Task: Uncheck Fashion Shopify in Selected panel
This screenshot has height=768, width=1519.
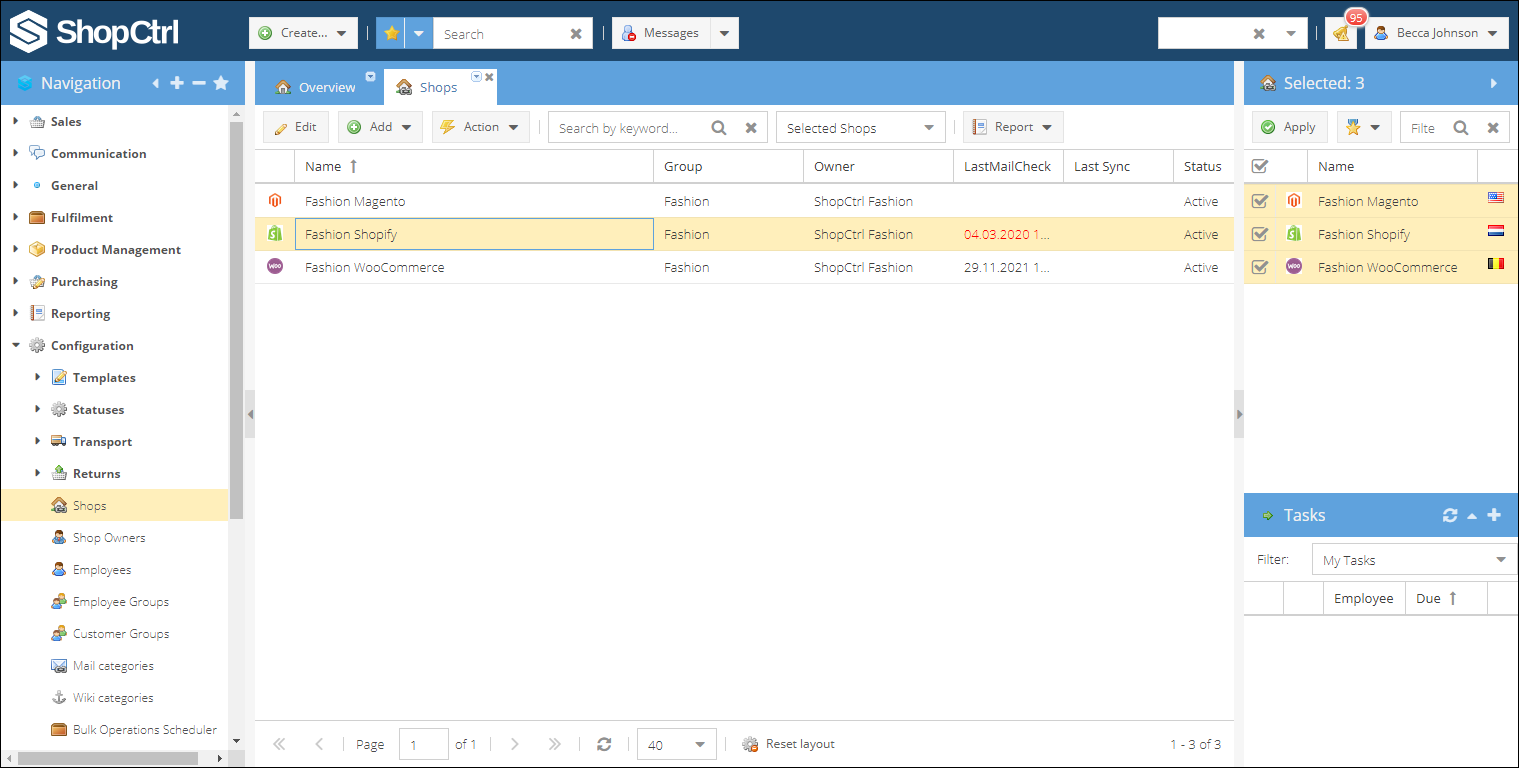Action: [1260, 234]
